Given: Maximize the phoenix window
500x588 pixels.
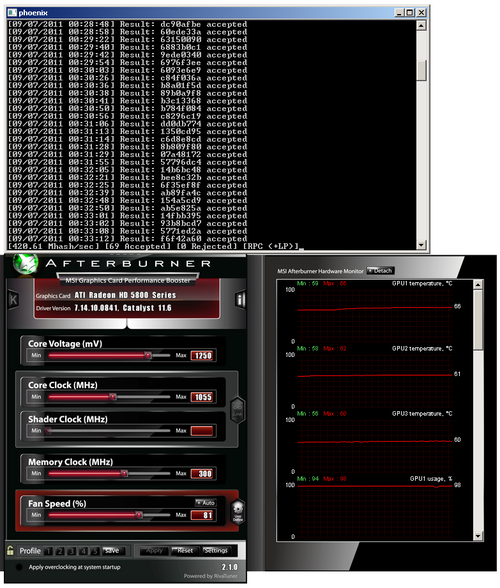Looking at the screenshot, I should click(x=410, y=12).
